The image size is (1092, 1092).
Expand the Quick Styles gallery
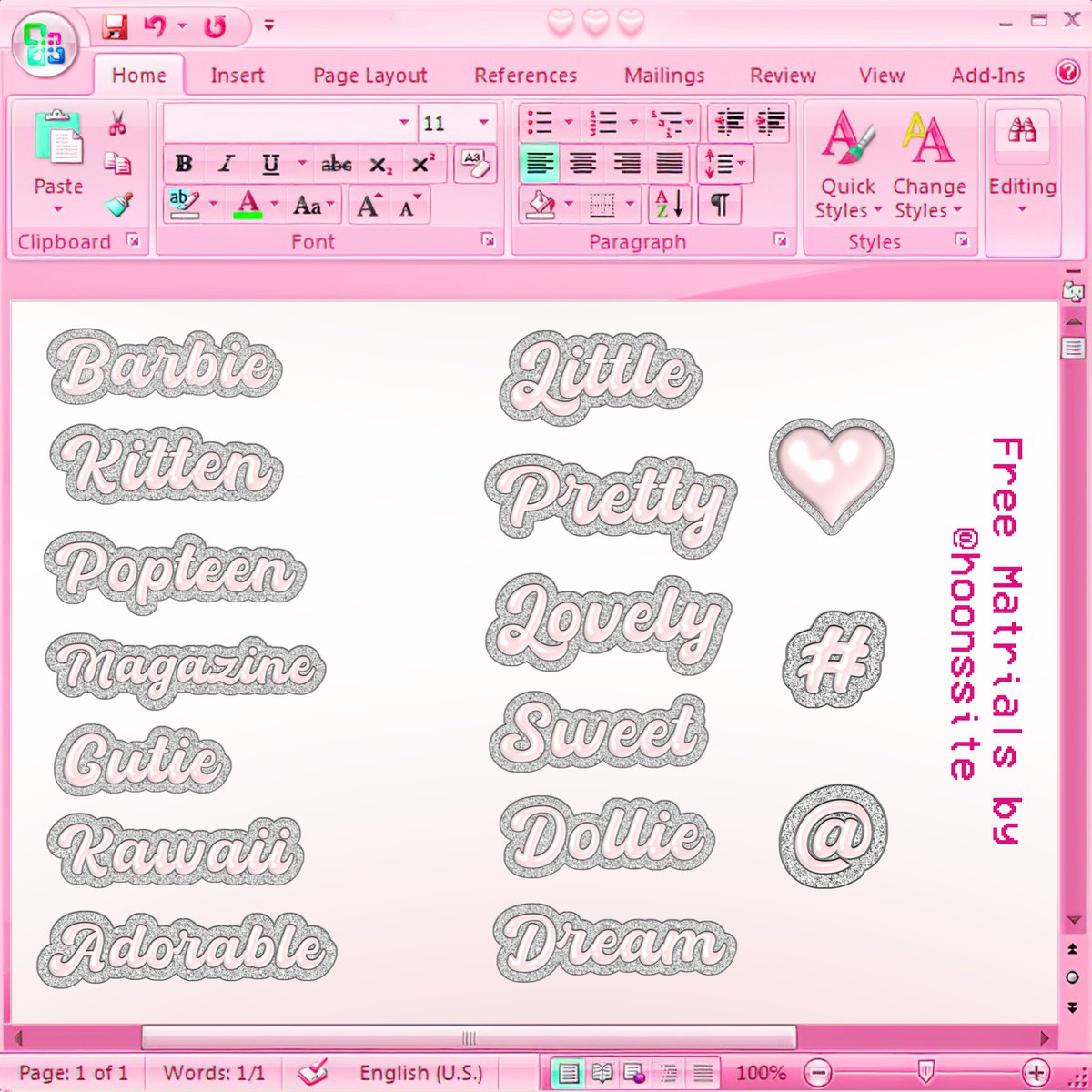pyautogui.click(x=848, y=166)
